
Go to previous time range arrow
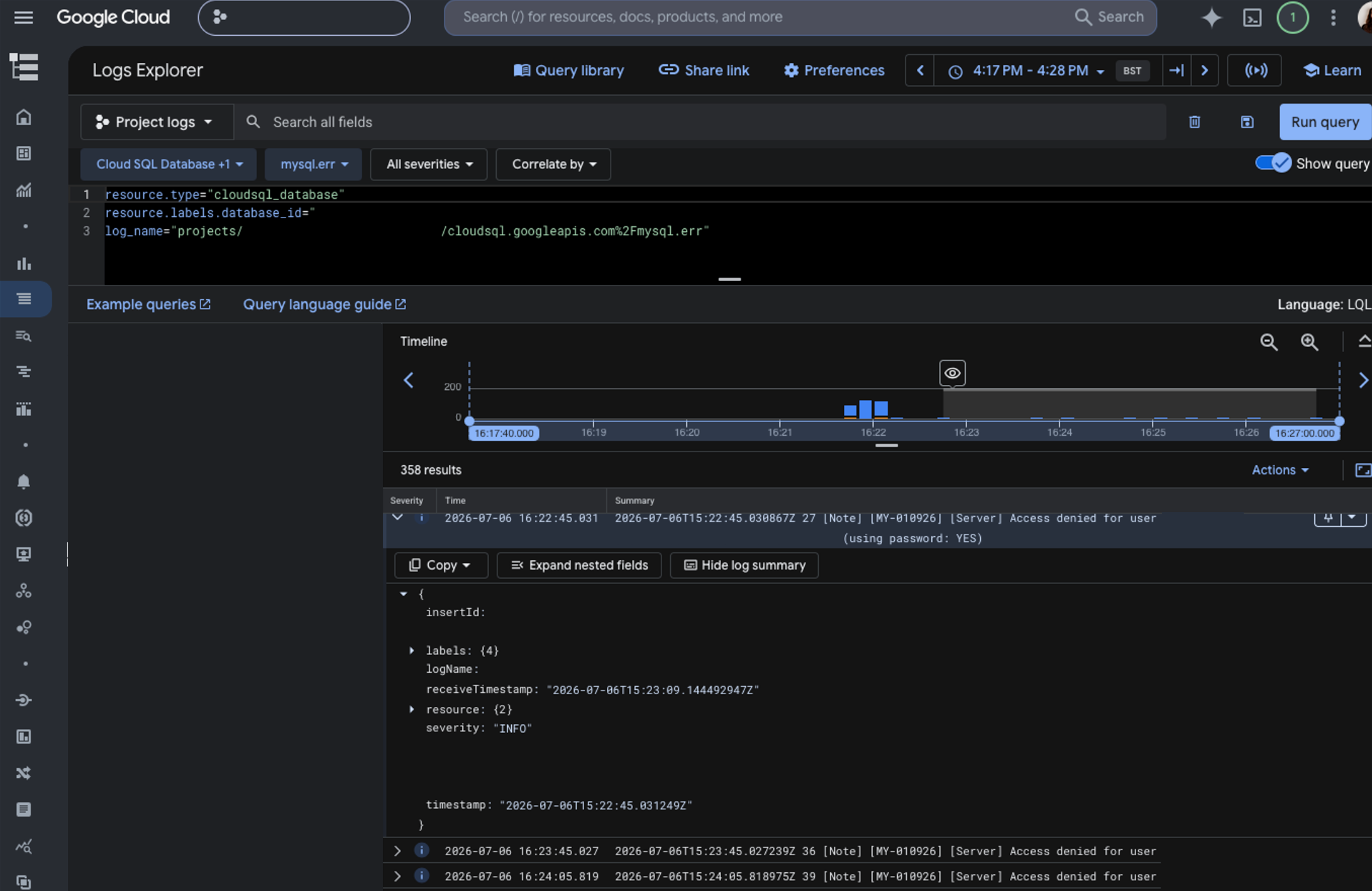click(x=920, y=70)
